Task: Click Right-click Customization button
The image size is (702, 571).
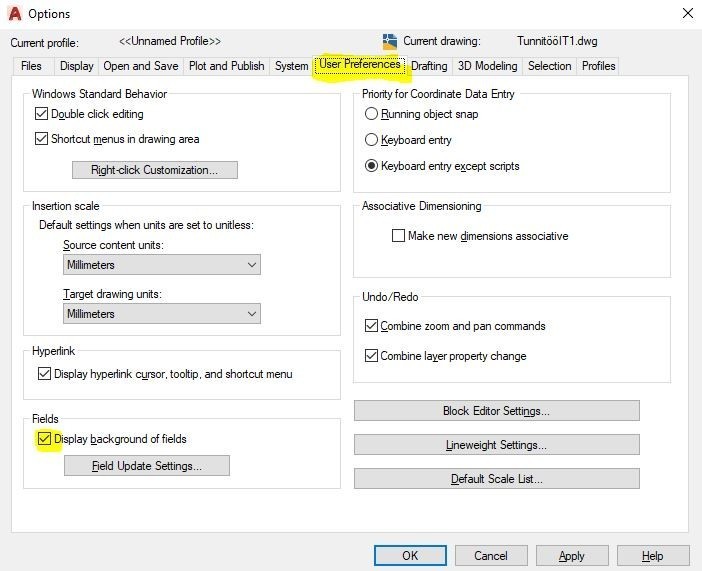Action: pos(154,170)
